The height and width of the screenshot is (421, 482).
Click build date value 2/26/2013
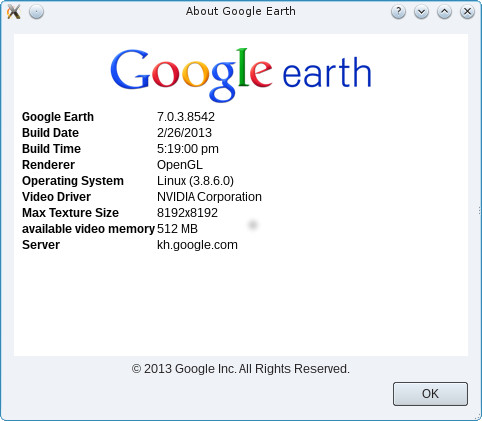coord(184,133)
